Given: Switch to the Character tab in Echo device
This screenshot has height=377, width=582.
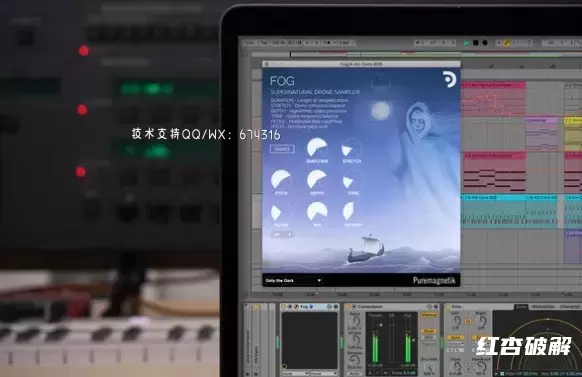Looking at the screenshot, I should (569, 306).
